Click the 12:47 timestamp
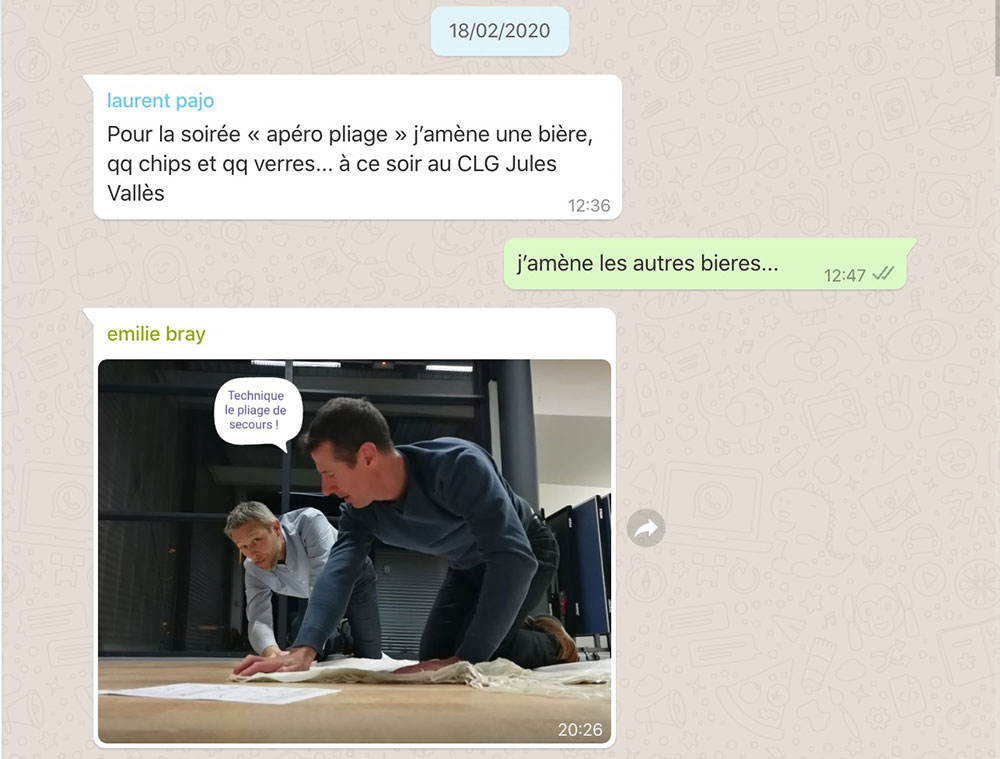Image resolution: width=1000 pixels, height=759 pixels. [844, 275]
